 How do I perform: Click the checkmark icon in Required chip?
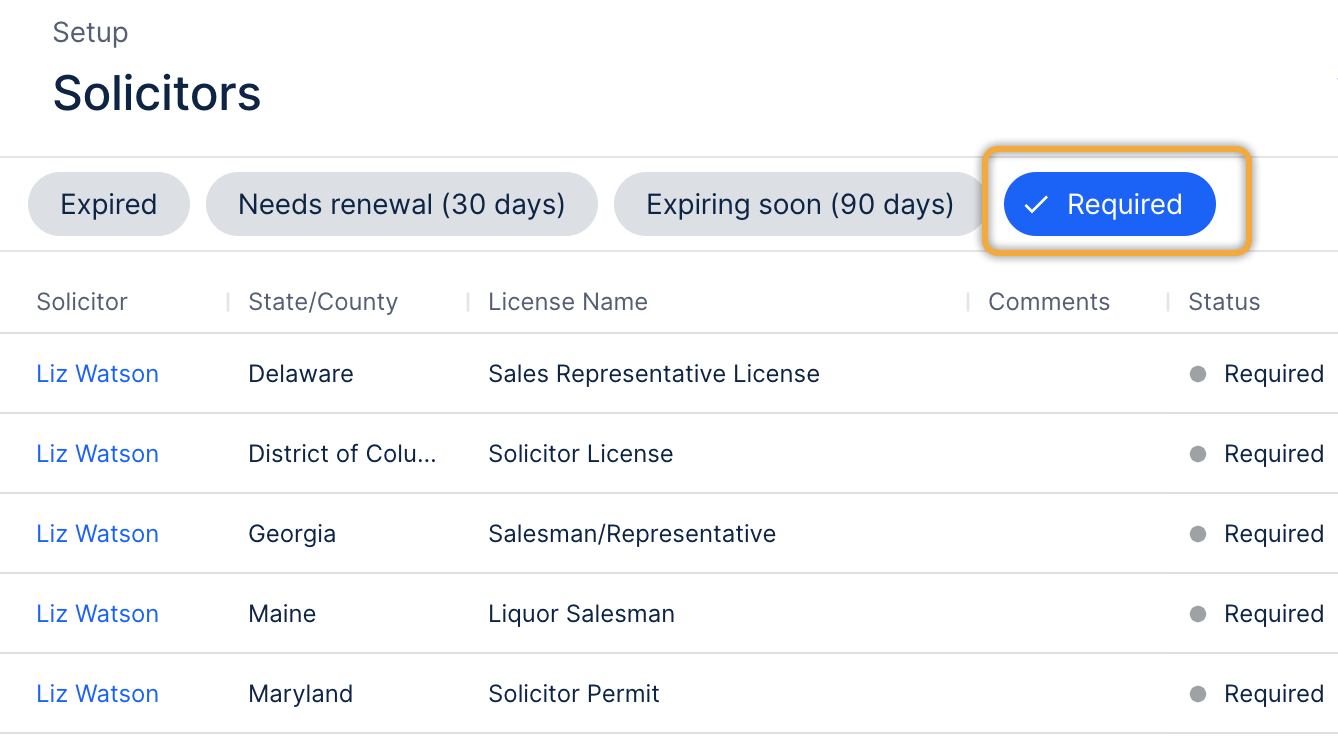tap(1036, 205)
